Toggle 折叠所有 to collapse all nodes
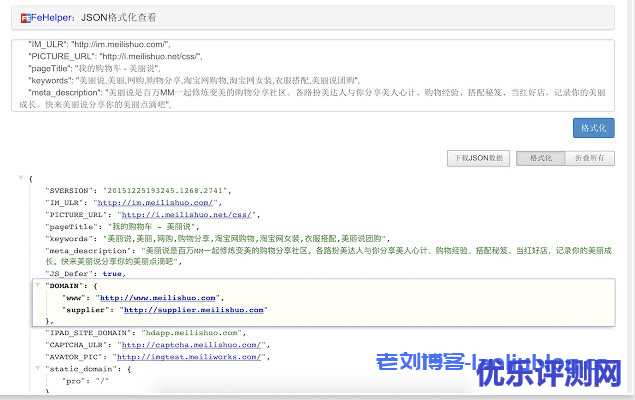Screen dimensions: 635x400 [x=589, y=158]
